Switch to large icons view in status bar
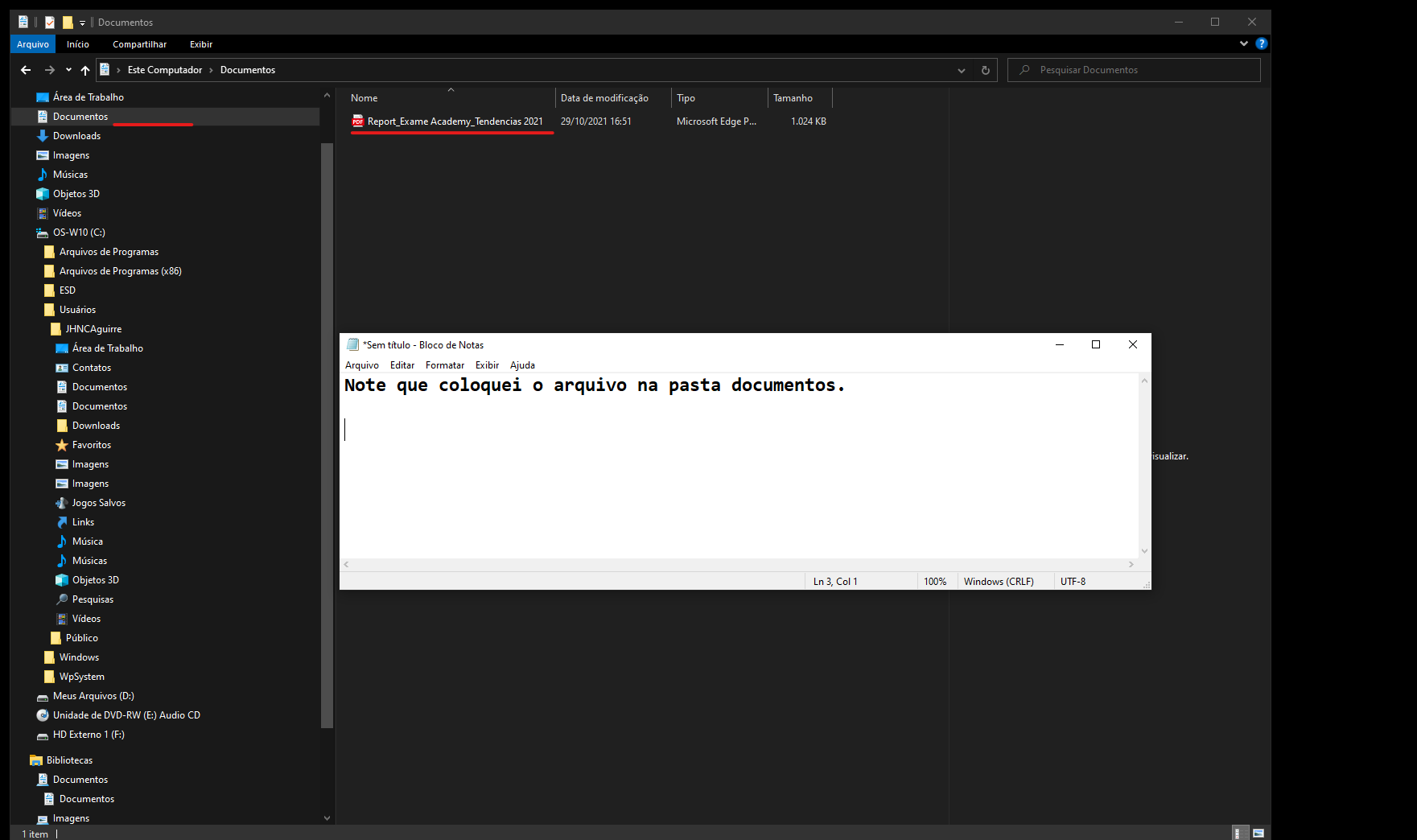The width and height of the screenshot is (1417, 840). [x=1258, y=833]
